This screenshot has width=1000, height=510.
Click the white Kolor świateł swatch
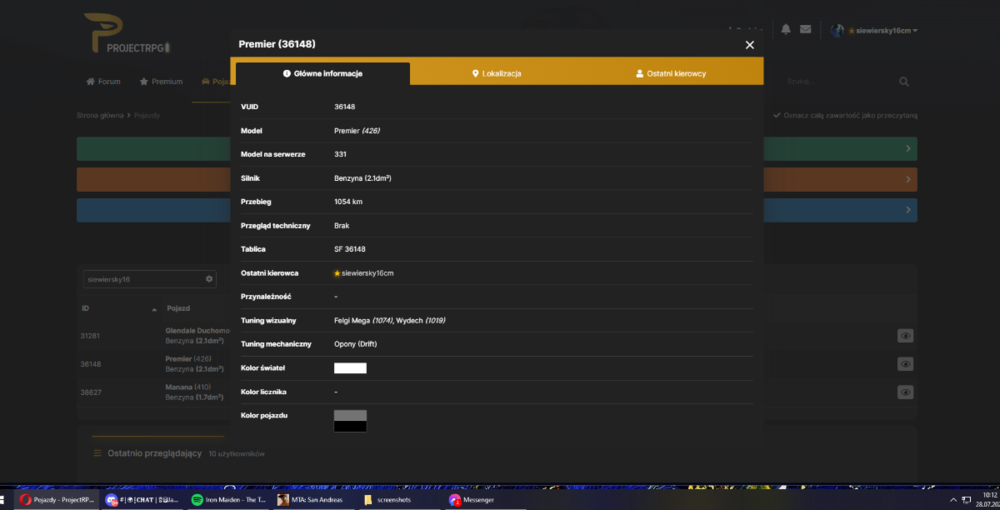pos(350,368)
